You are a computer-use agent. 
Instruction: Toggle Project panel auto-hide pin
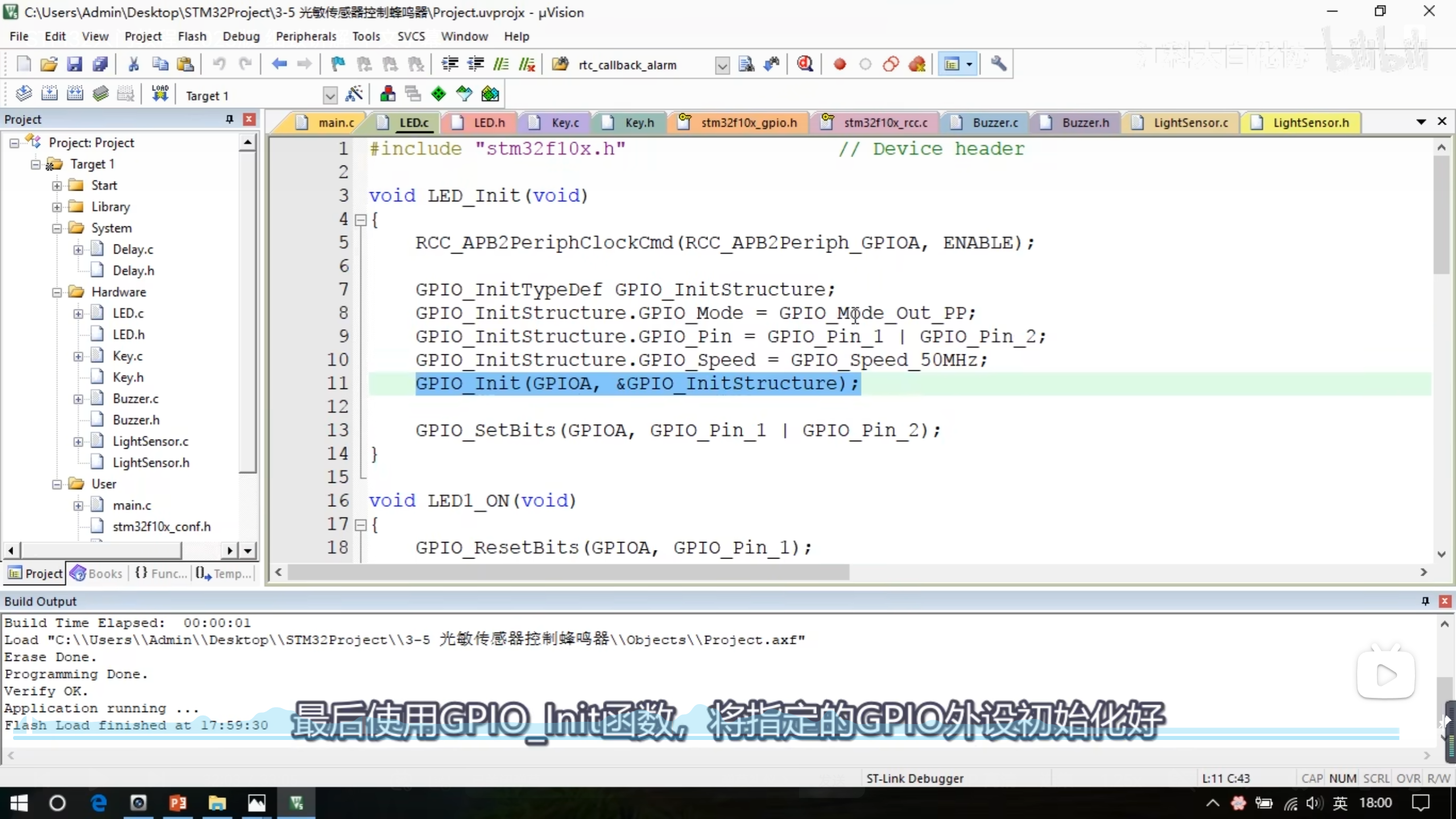229,119
